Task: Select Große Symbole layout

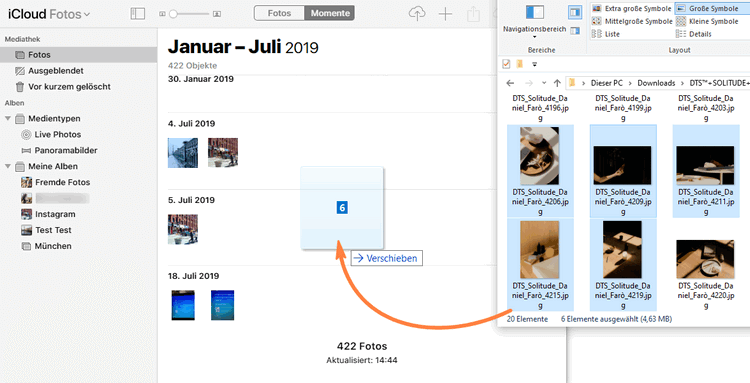Action: (x=713, y=9)
